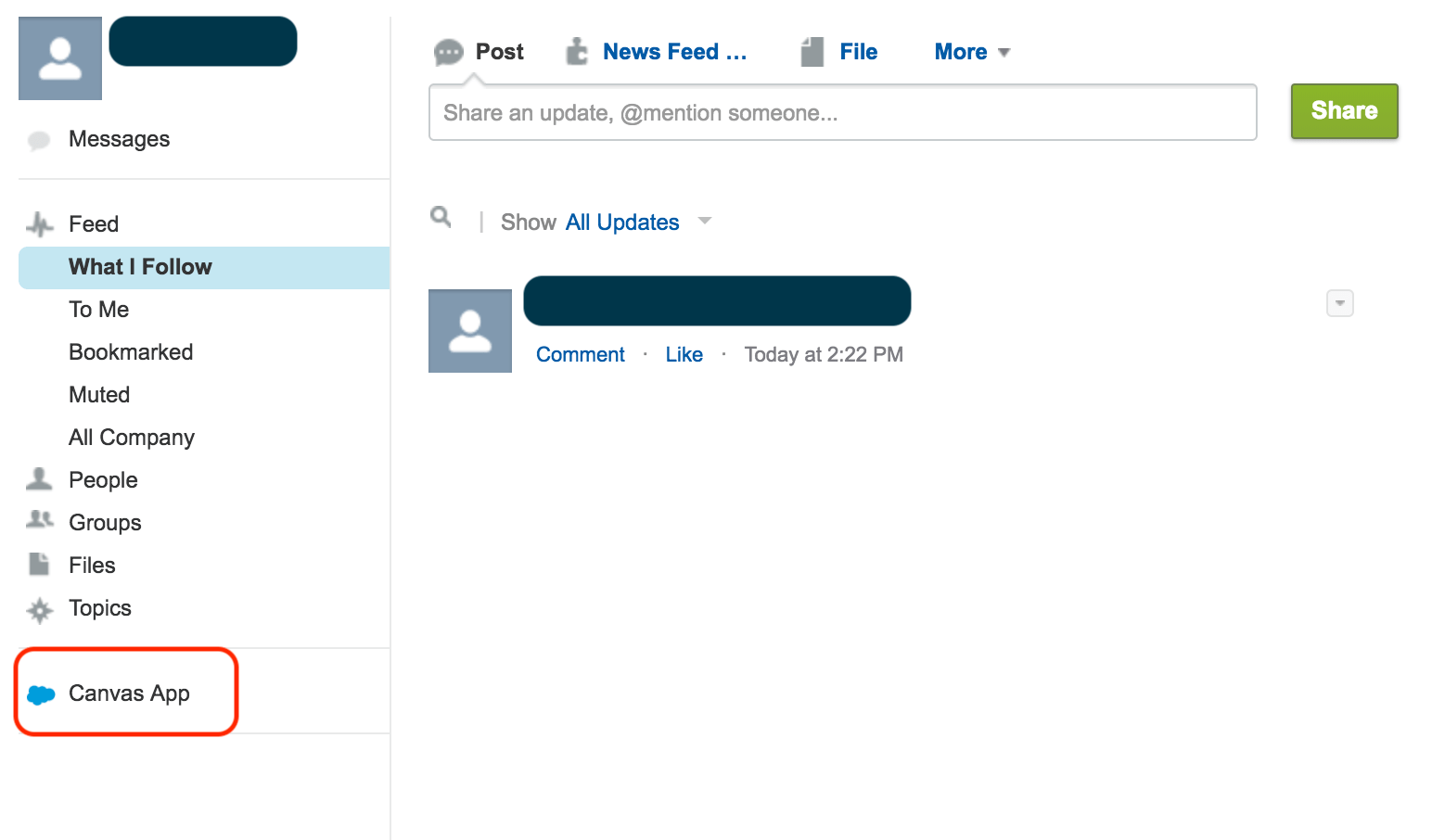Select the What I Follow feed view

(x=140, y=267)
